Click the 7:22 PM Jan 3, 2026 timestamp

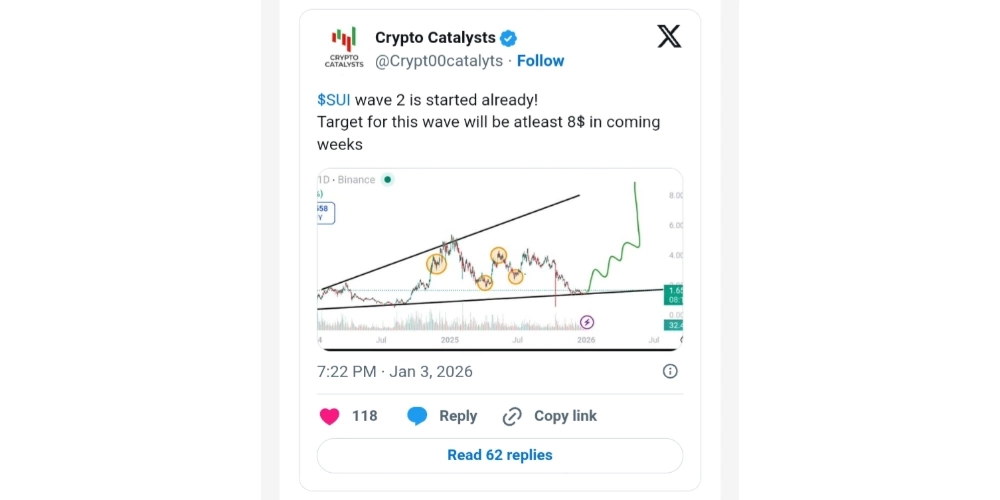click(x=395, y=371)
